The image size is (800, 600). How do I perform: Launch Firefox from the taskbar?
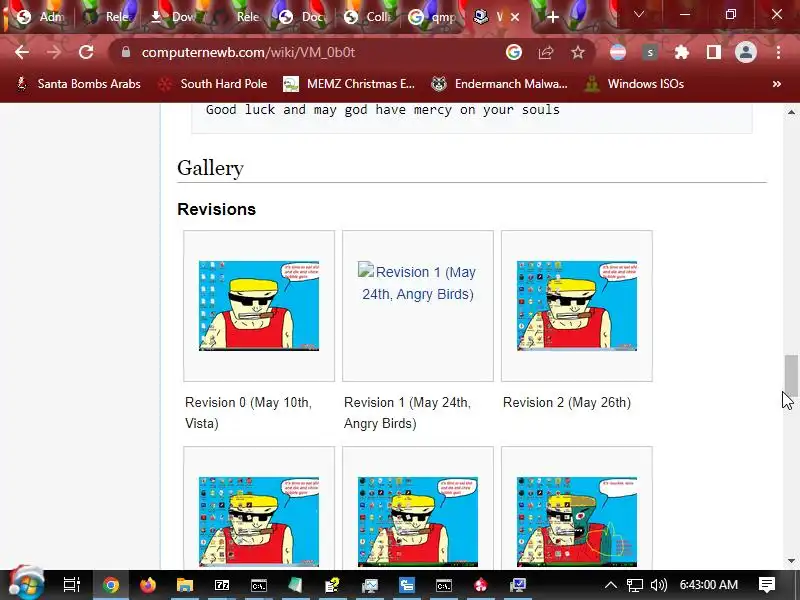click(148, 585)
